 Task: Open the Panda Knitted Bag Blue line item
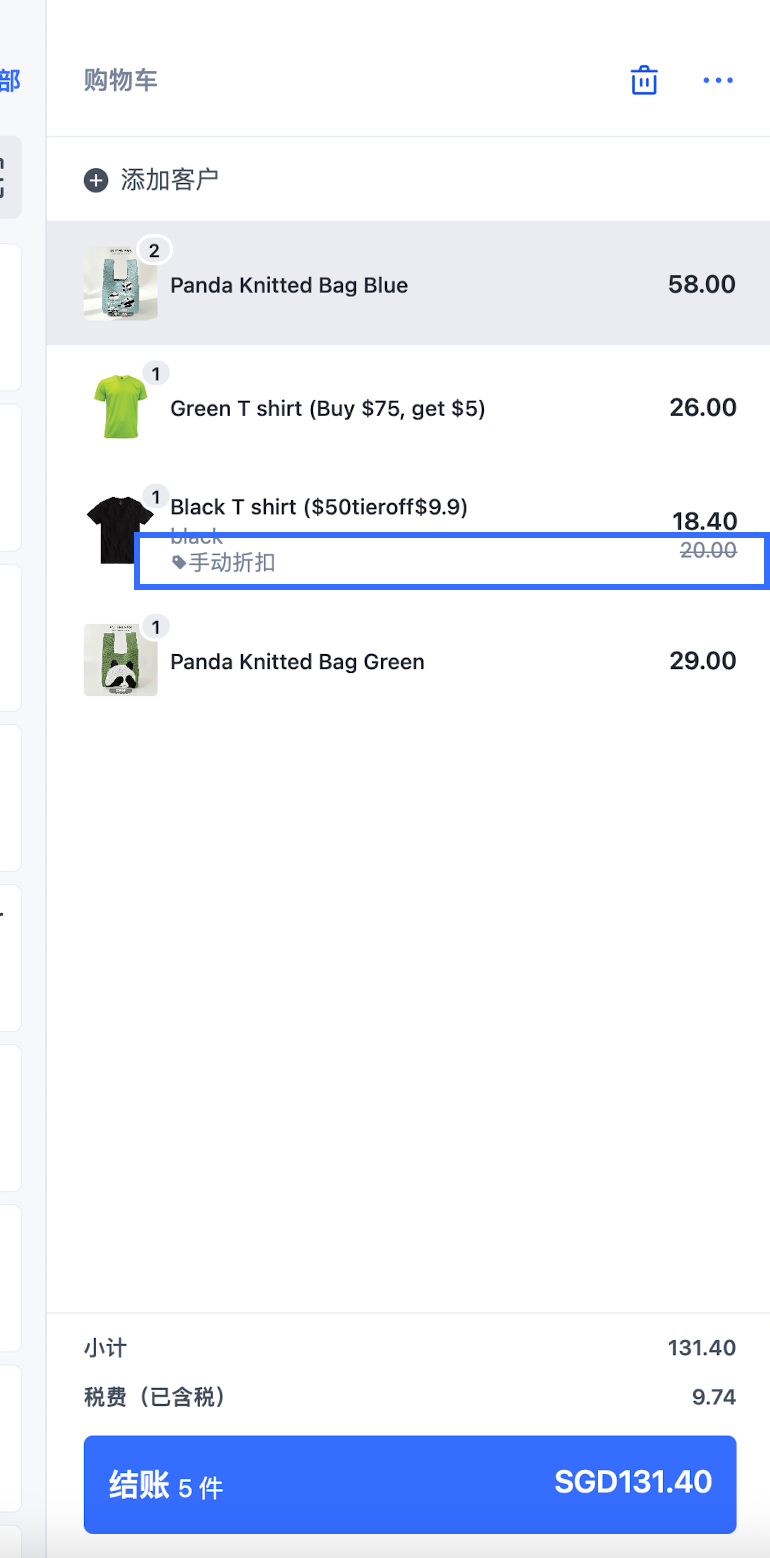point(408,283)
